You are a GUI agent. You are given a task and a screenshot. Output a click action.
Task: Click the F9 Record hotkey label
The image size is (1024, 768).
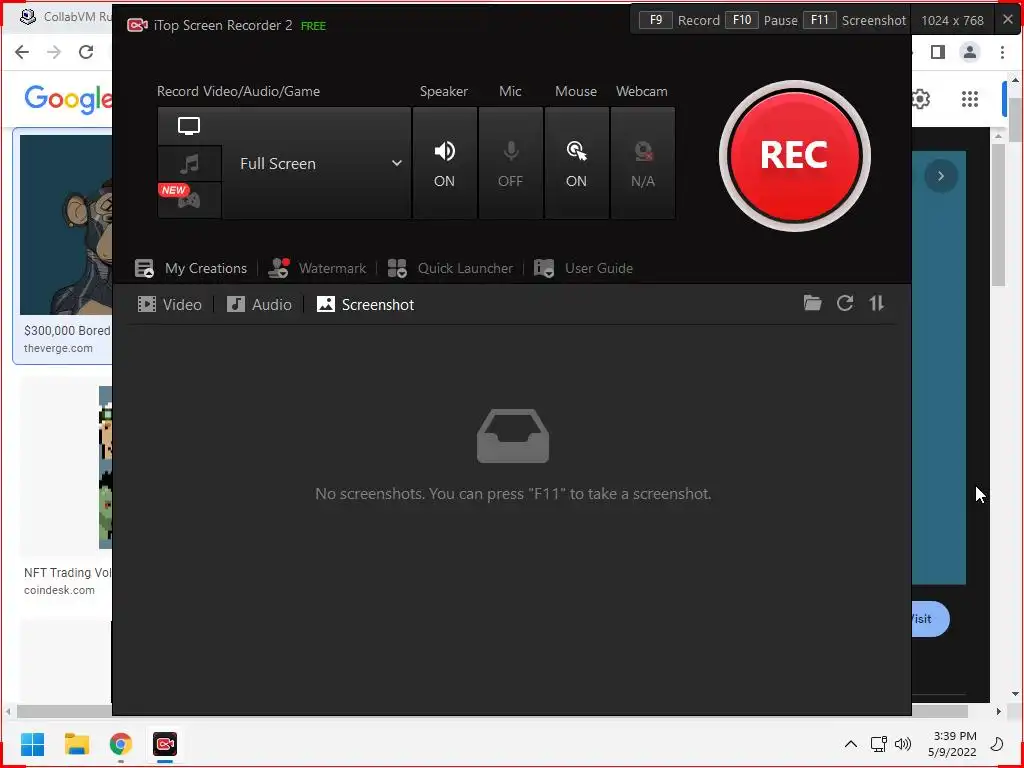click(679, 20)
